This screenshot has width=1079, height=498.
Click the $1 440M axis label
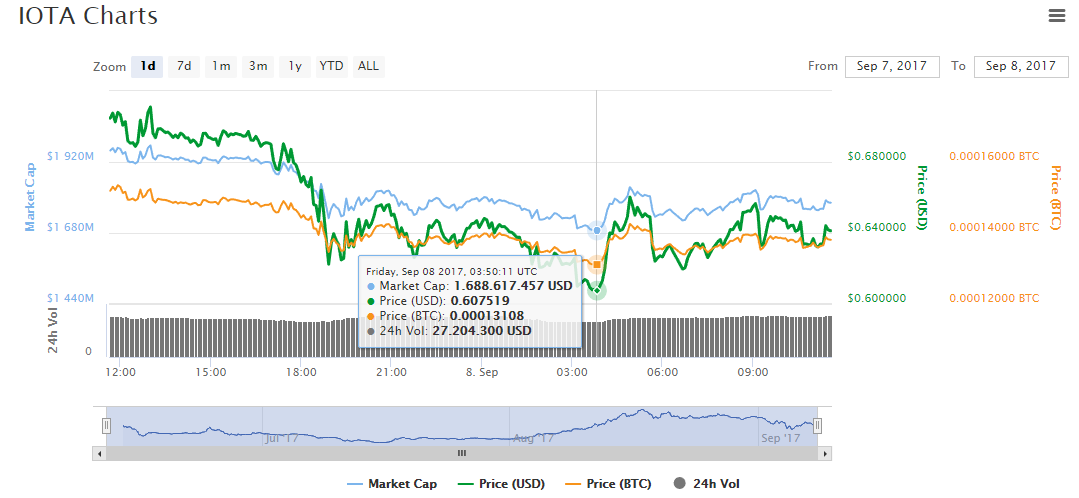tap(71, 299)
